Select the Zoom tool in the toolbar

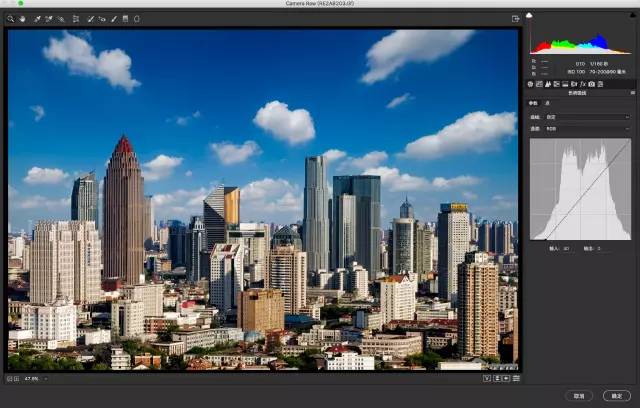click(x=11, y=18)
